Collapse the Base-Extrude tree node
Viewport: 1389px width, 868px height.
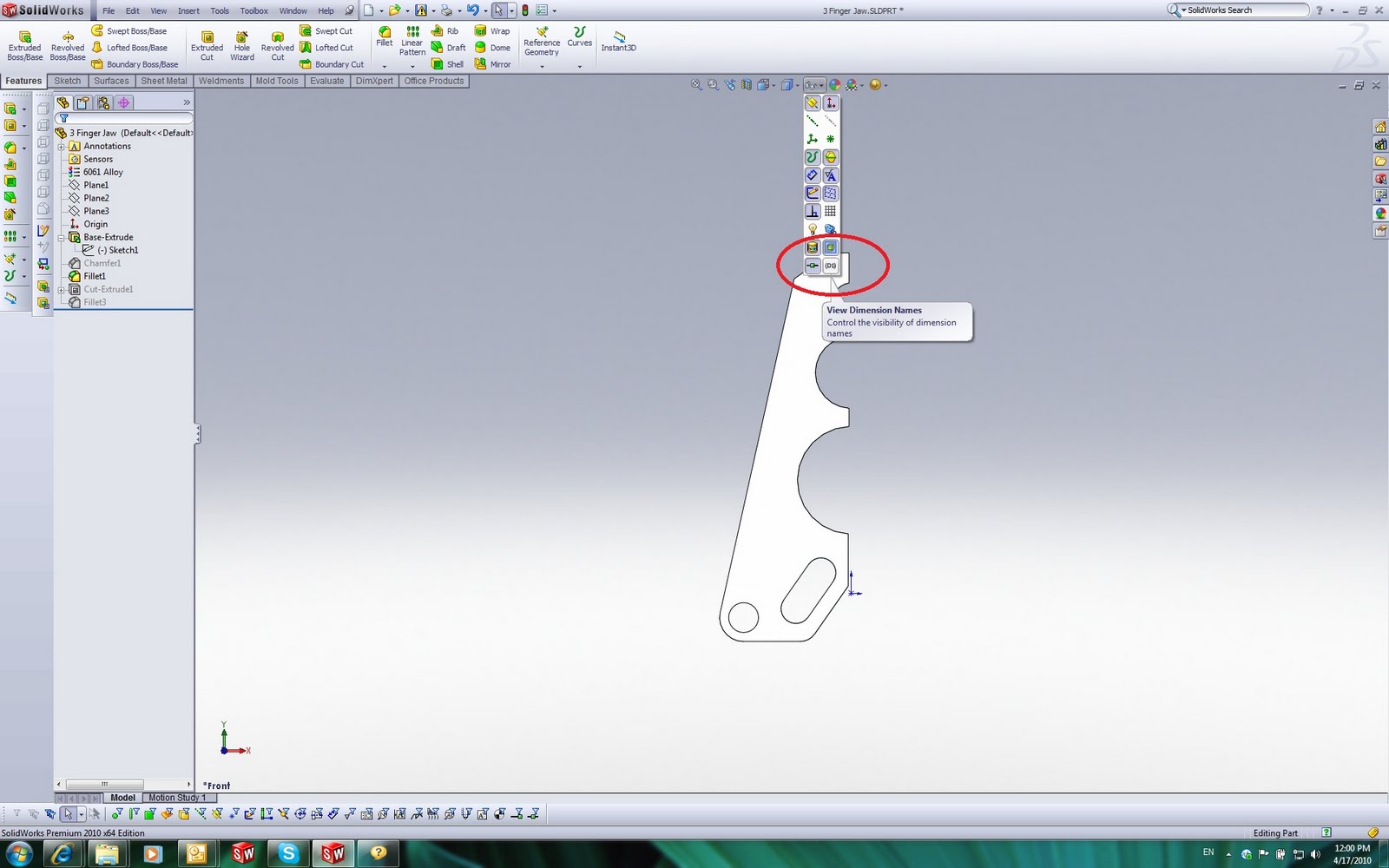tap(62, 238)
